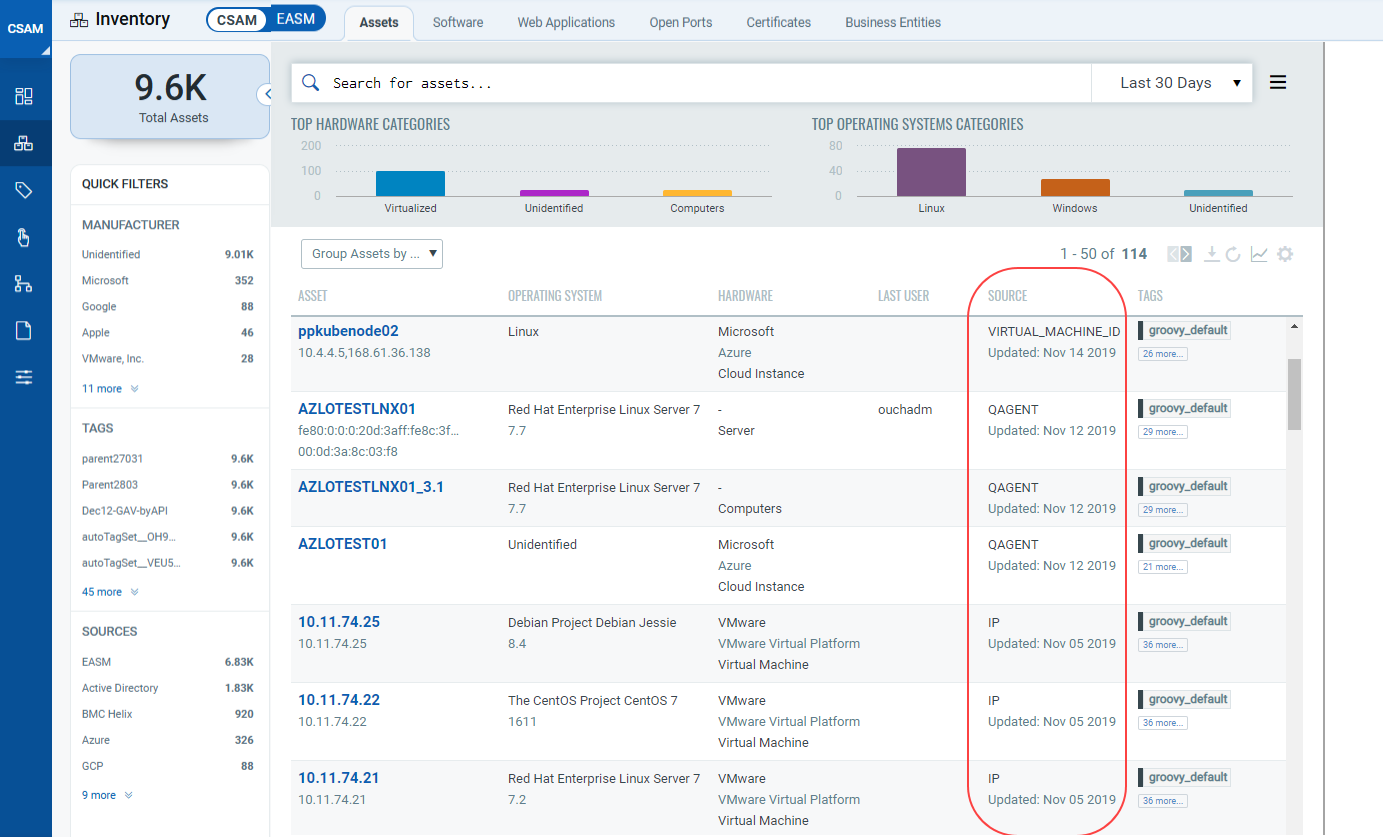Image resolution: width=1383 pixels, height=837 pixels.
Task: Expand 45 more tags
Action: (x=110, y=592)
